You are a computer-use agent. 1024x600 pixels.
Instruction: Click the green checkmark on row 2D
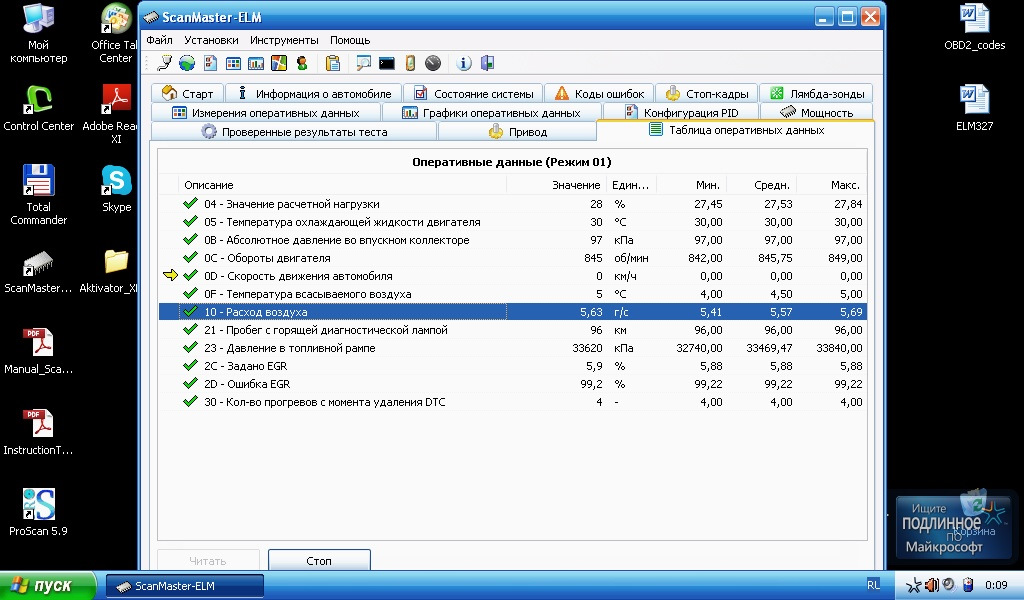(x=190, y=383)
